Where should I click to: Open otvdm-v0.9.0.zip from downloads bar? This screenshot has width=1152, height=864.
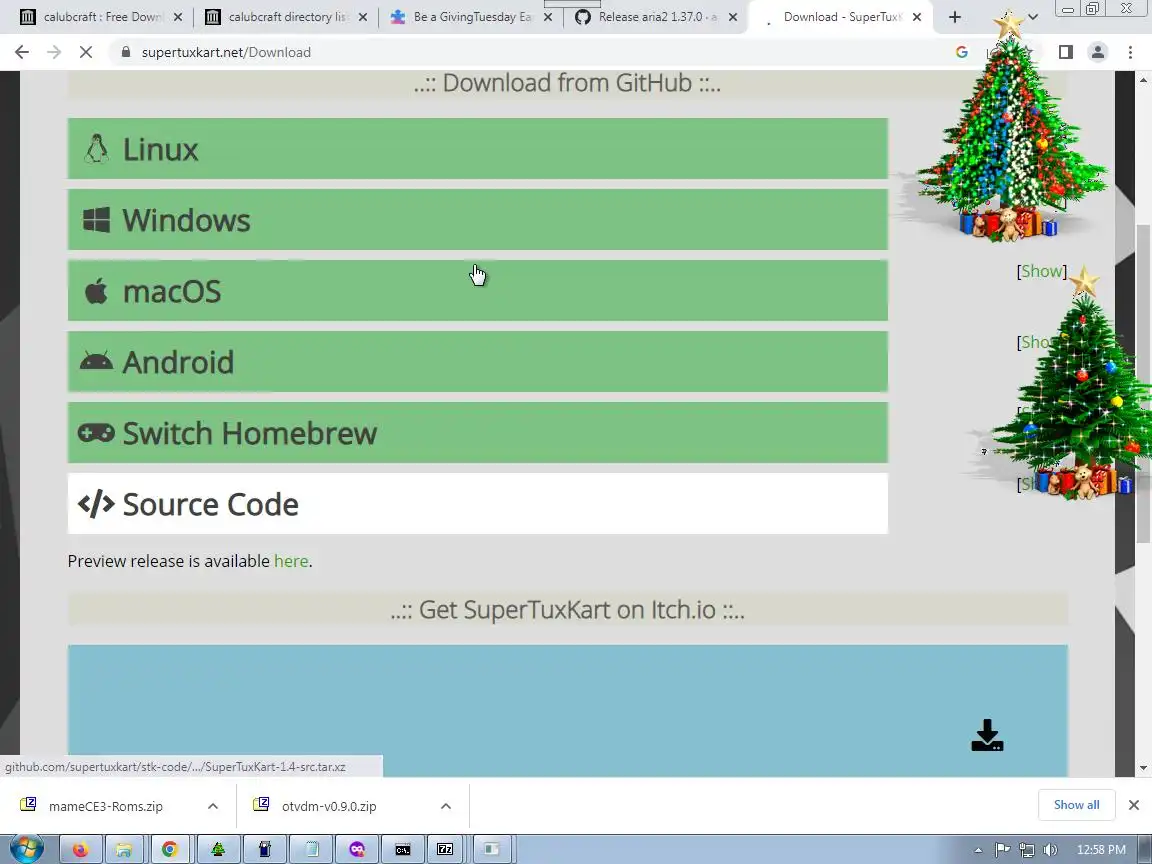[328, 806]
